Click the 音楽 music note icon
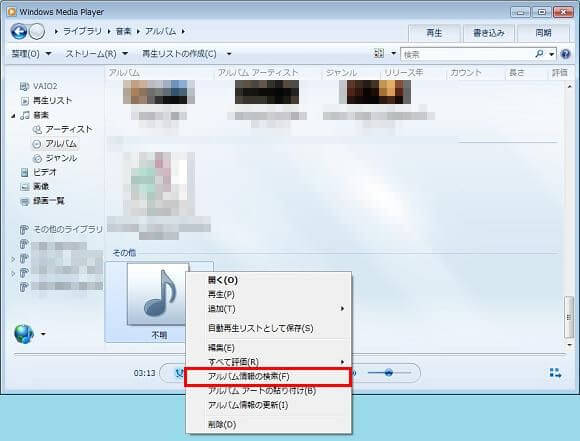Image resolution: width=580 pixels, height=441 pixels. (25, 115)
